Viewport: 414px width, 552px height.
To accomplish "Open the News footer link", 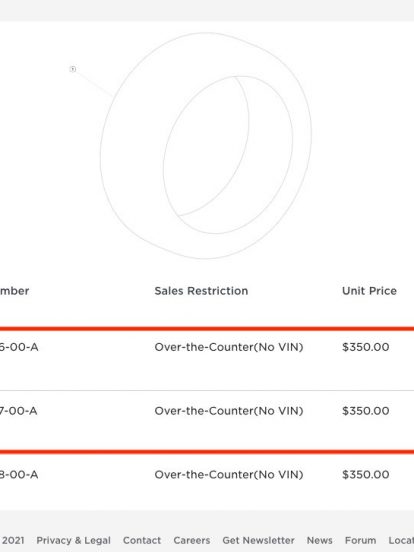I will point(320,540).
